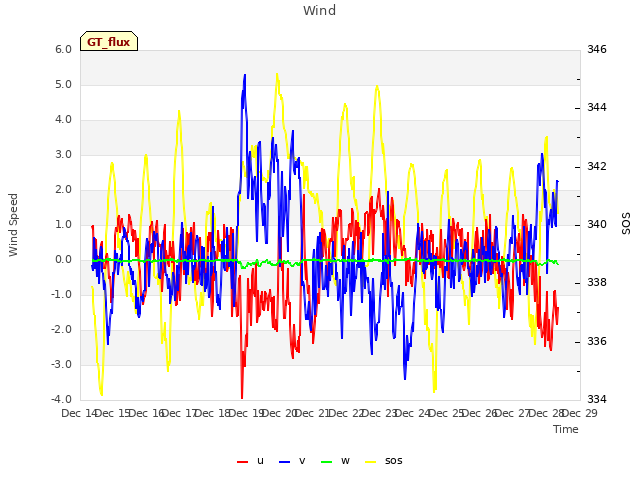Viewport: 640px width, 480px height.
Task: Select the 'sos' legend label text
Action: [393, 461]
